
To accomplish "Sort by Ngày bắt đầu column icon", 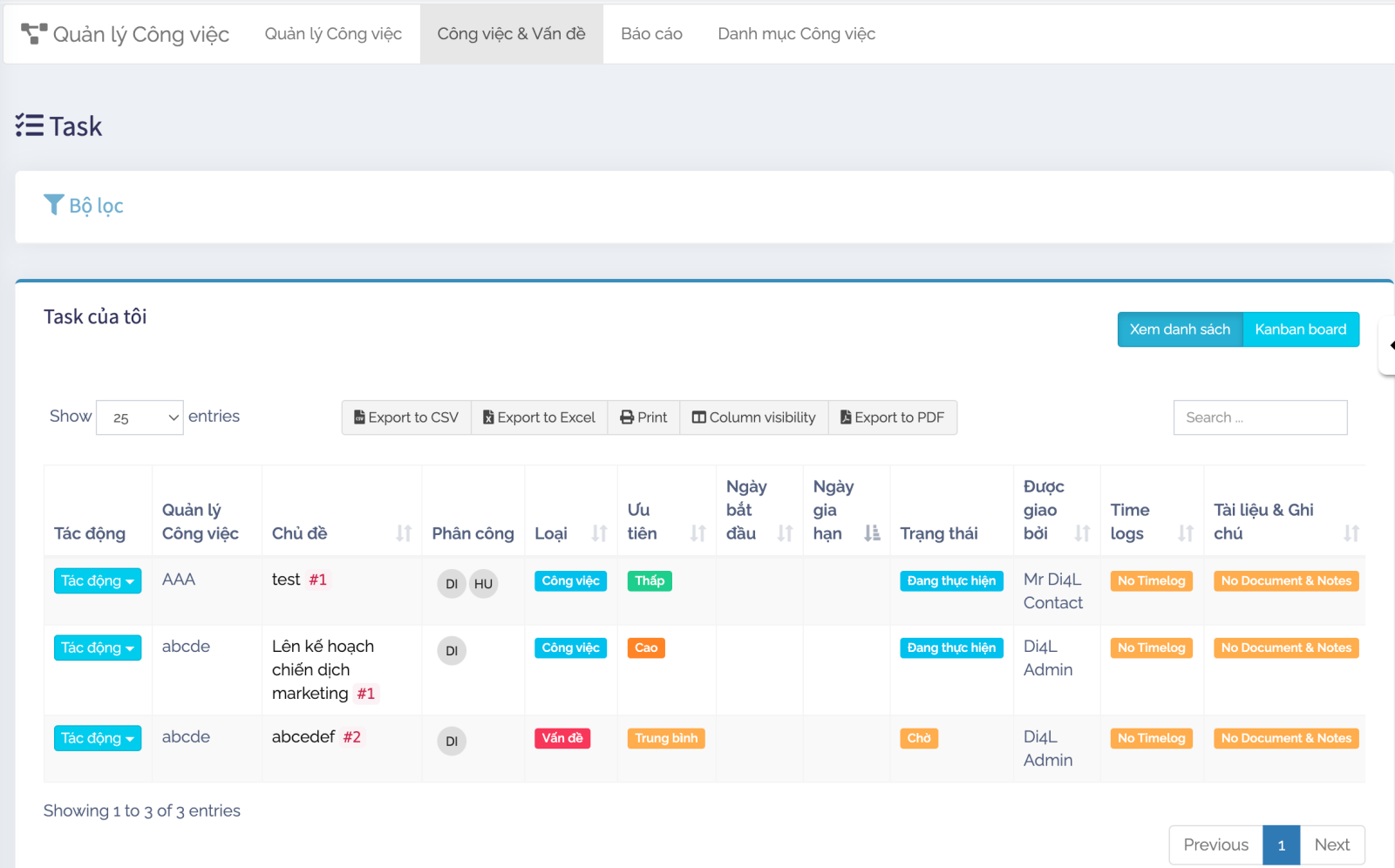I will pyautogui.click(x=785, y=533).
